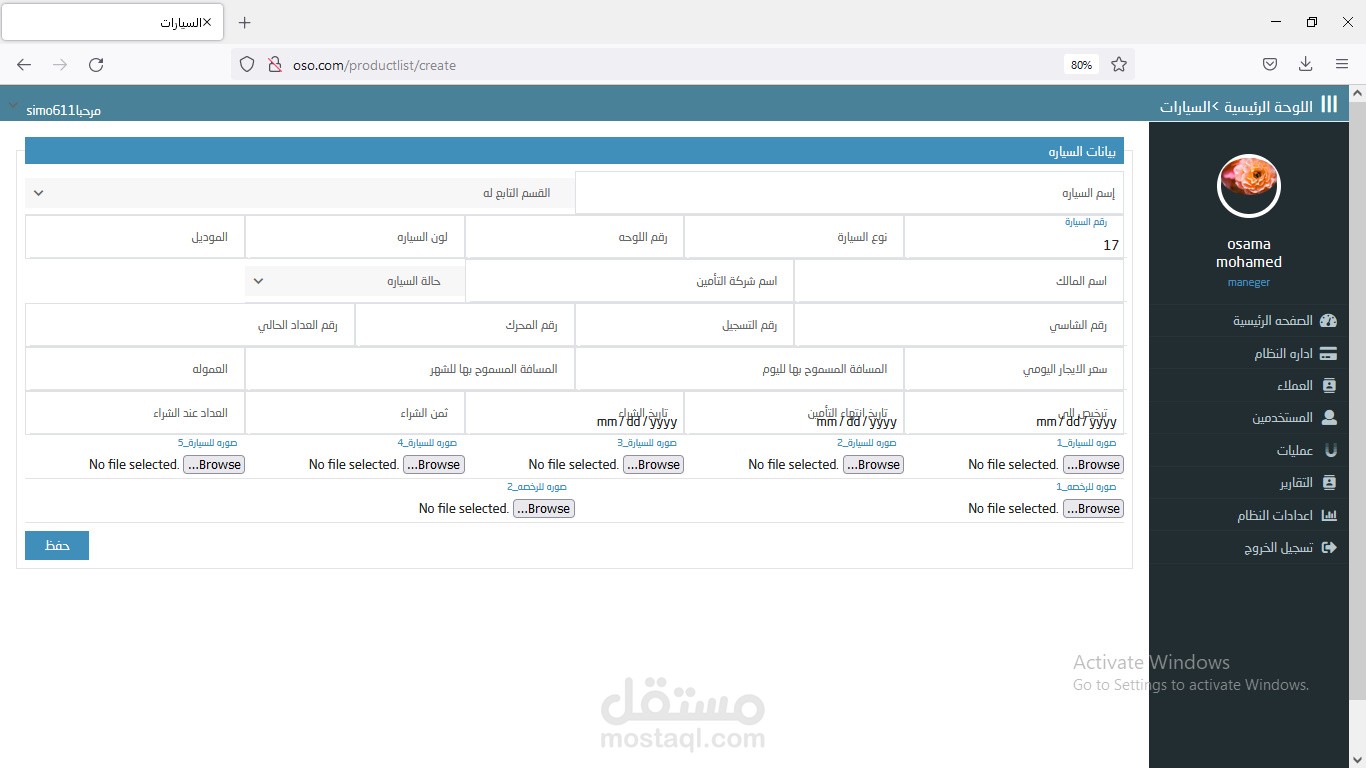Click the المسافة المسموح بها للشهر field
1366x768 pixels.
(x=410, y=369)
